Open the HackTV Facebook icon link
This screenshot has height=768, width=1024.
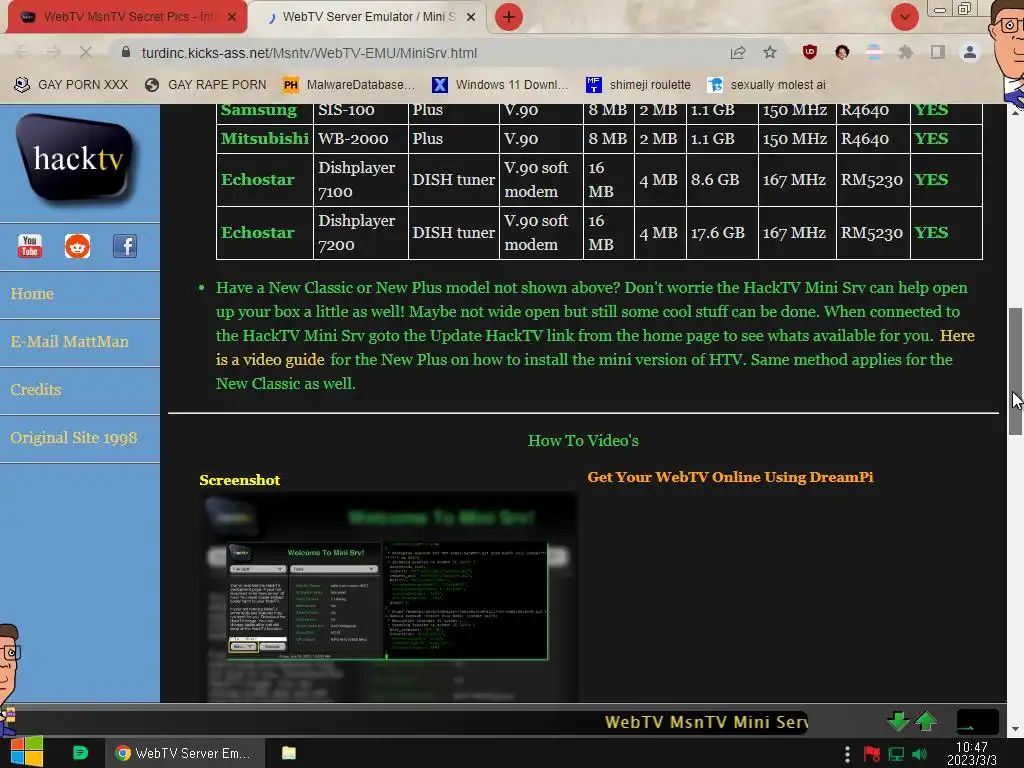click(125, 246)
